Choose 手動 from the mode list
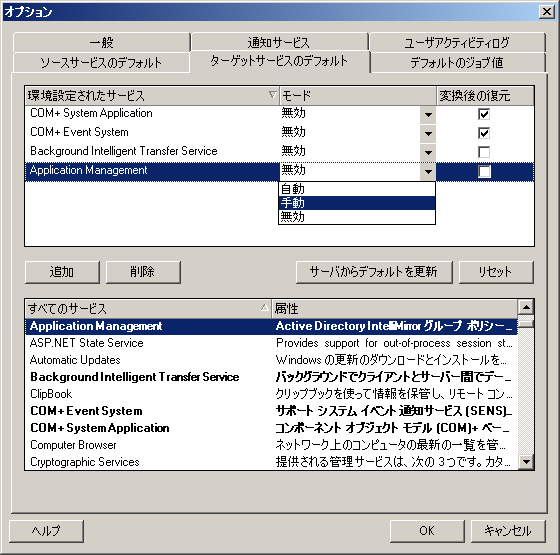This screenshot has width=560, height=555. click(357, 203)
